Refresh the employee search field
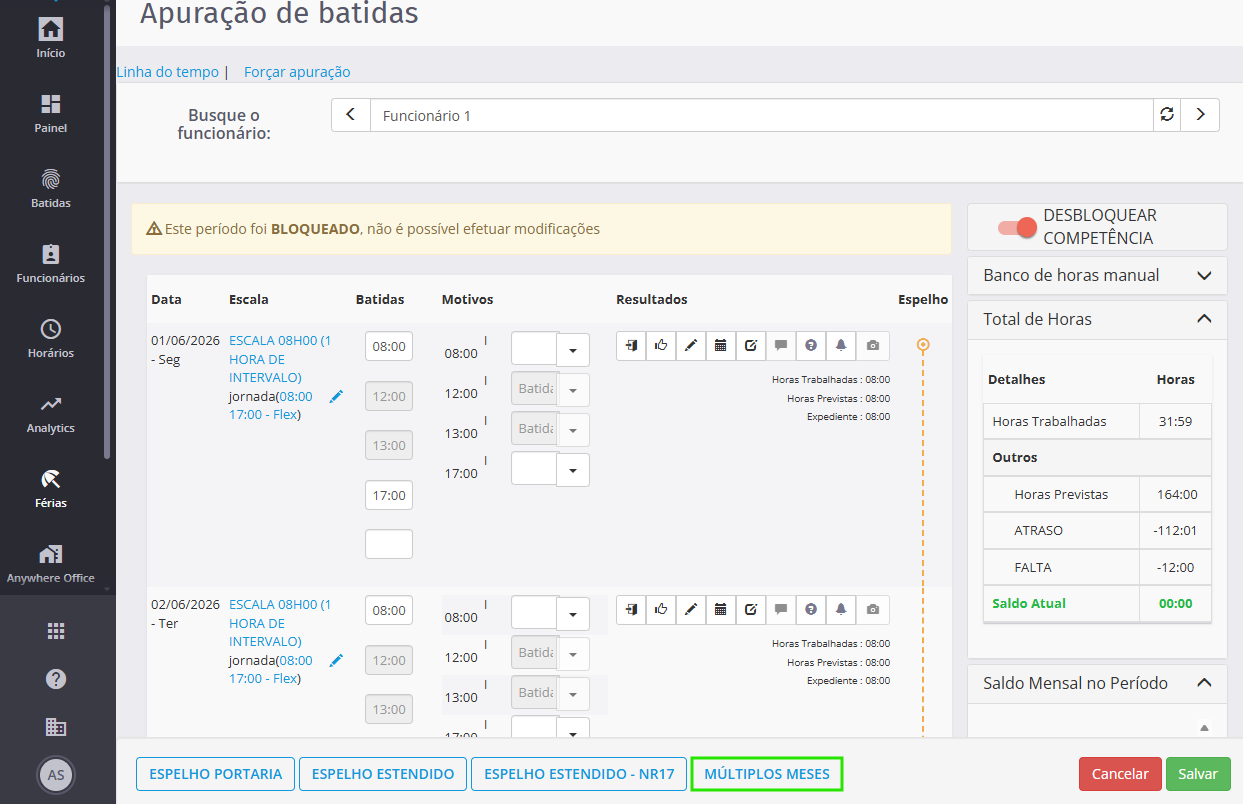Screen dimensions: 1243x804 pos(1167,115)
